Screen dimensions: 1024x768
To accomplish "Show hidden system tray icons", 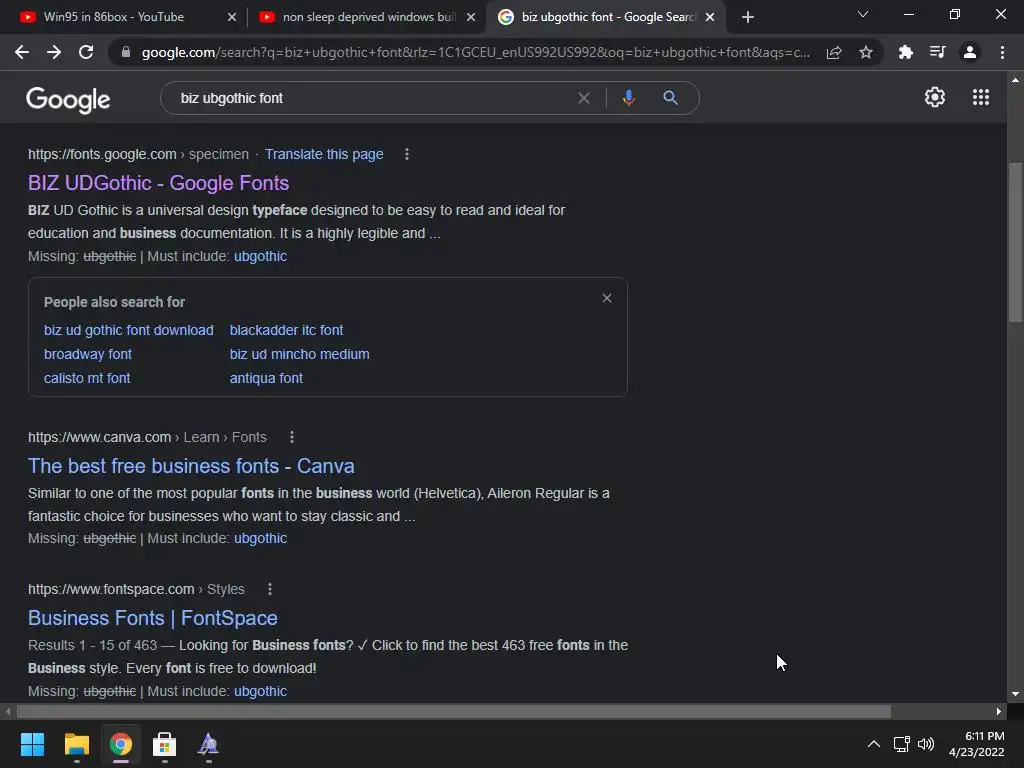I will pyautogui.click(x=874, y=744).
